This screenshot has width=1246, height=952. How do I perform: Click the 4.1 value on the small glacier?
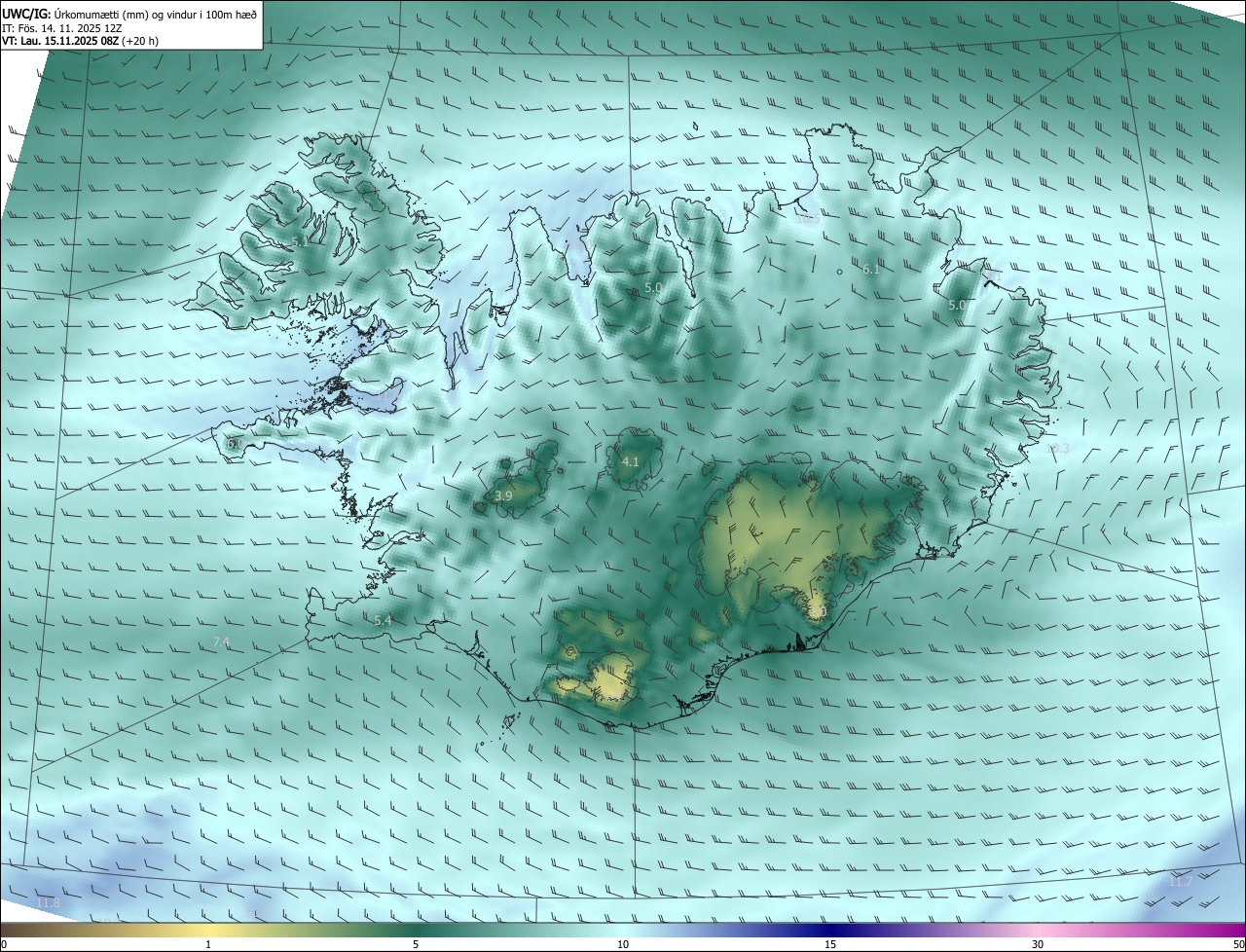point(630,462)
